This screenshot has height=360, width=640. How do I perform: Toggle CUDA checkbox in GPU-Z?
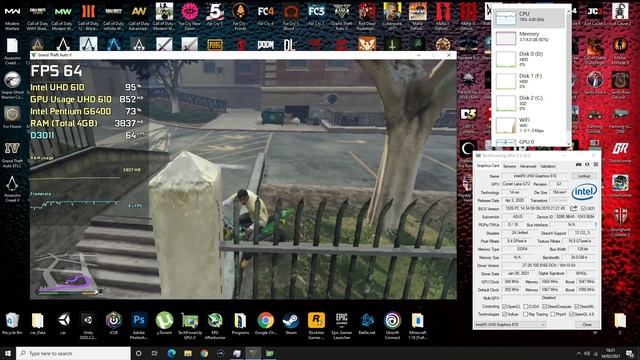pyautogui.click(x=526, y=306)
